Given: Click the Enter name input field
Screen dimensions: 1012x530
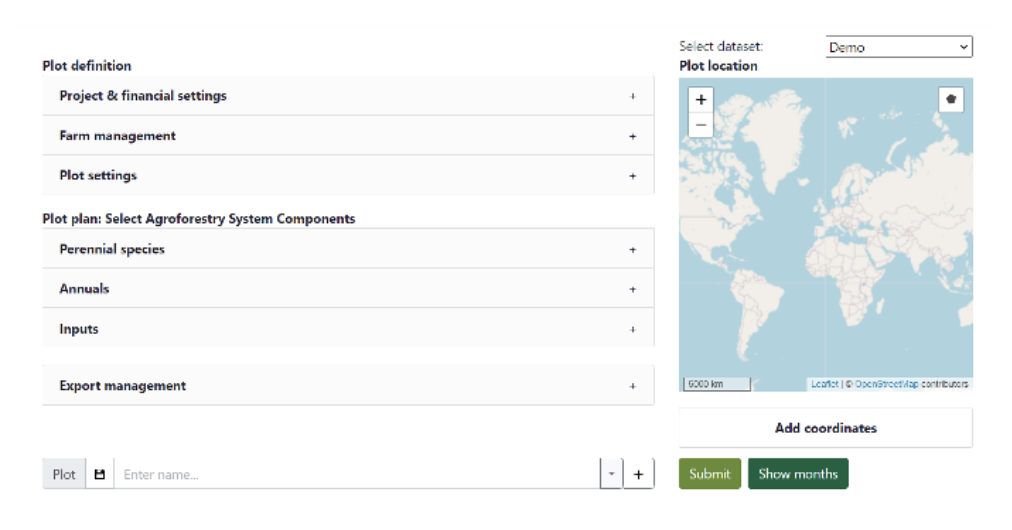Looking at the screenshot, I should pyautogui.click(x=355, y=474).
